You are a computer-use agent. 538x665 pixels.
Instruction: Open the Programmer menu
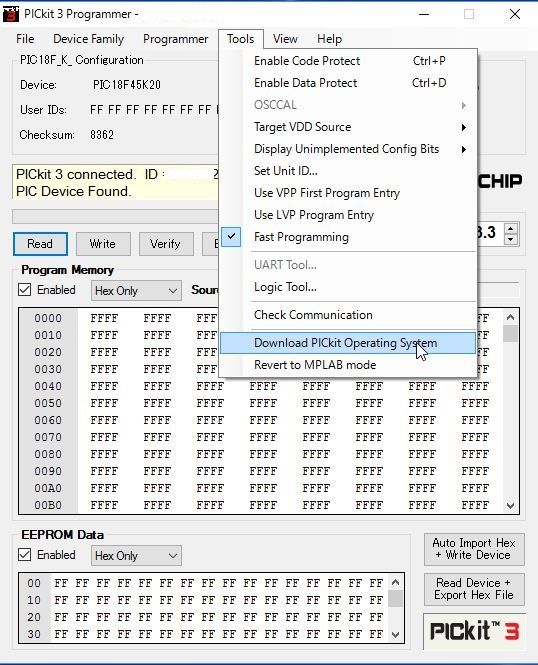(176, 39)
